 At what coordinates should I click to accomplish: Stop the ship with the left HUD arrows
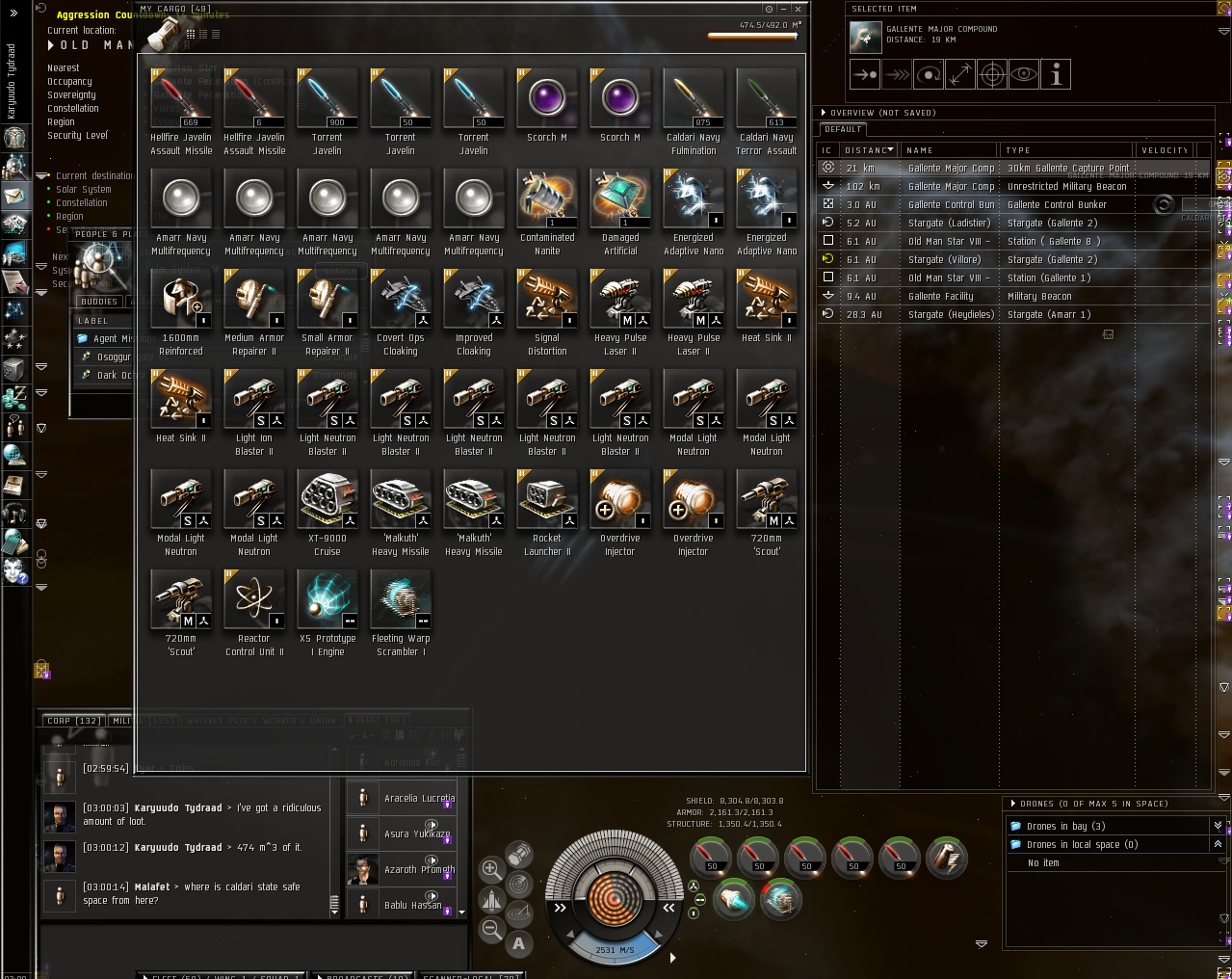(561, 908)
